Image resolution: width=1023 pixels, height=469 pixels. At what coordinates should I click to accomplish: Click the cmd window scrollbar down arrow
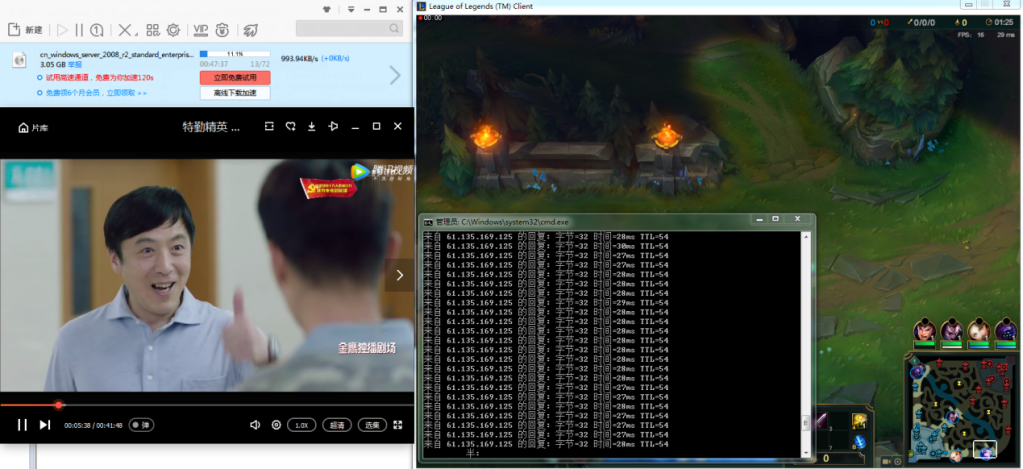806,452
